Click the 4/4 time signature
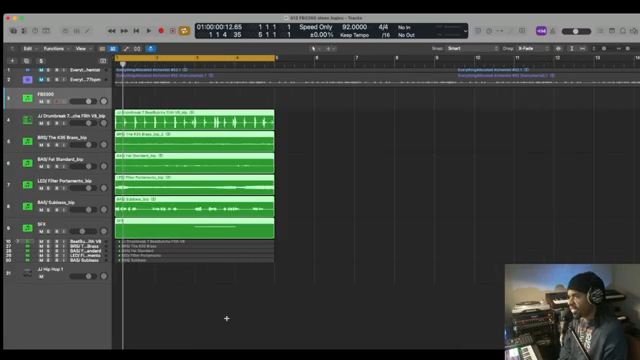640x360 pixels. click(383, 27)
